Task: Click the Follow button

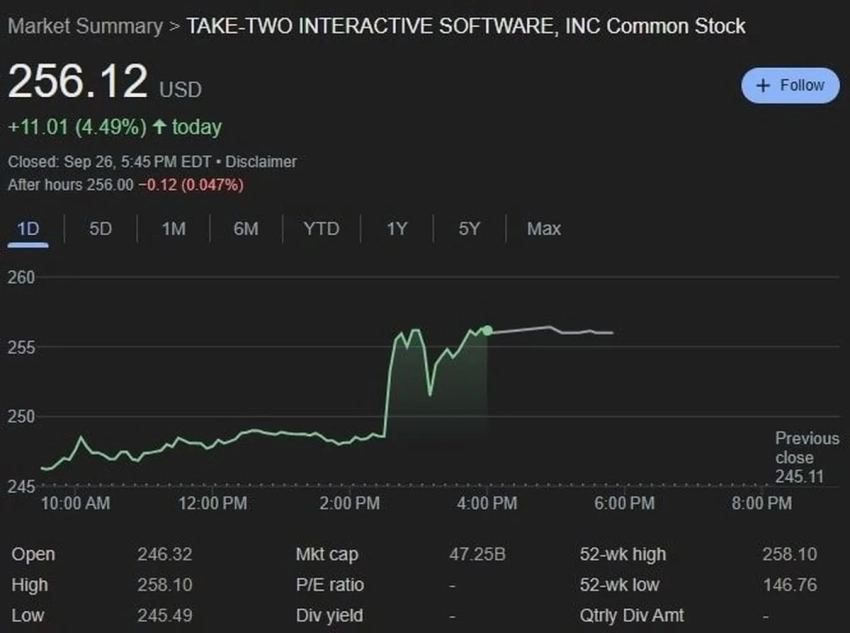Action: (790, 86)
